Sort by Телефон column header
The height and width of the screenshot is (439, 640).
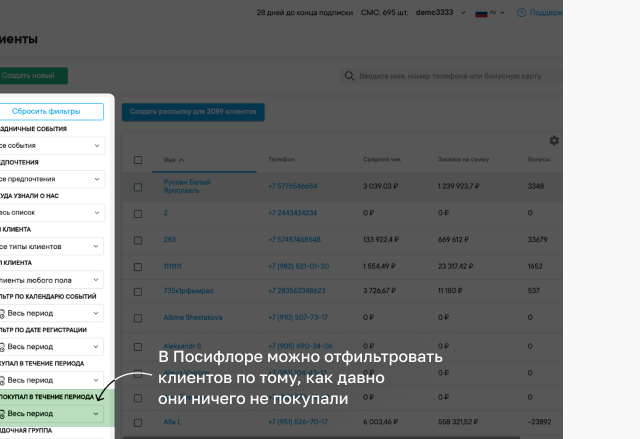(281, 159)
